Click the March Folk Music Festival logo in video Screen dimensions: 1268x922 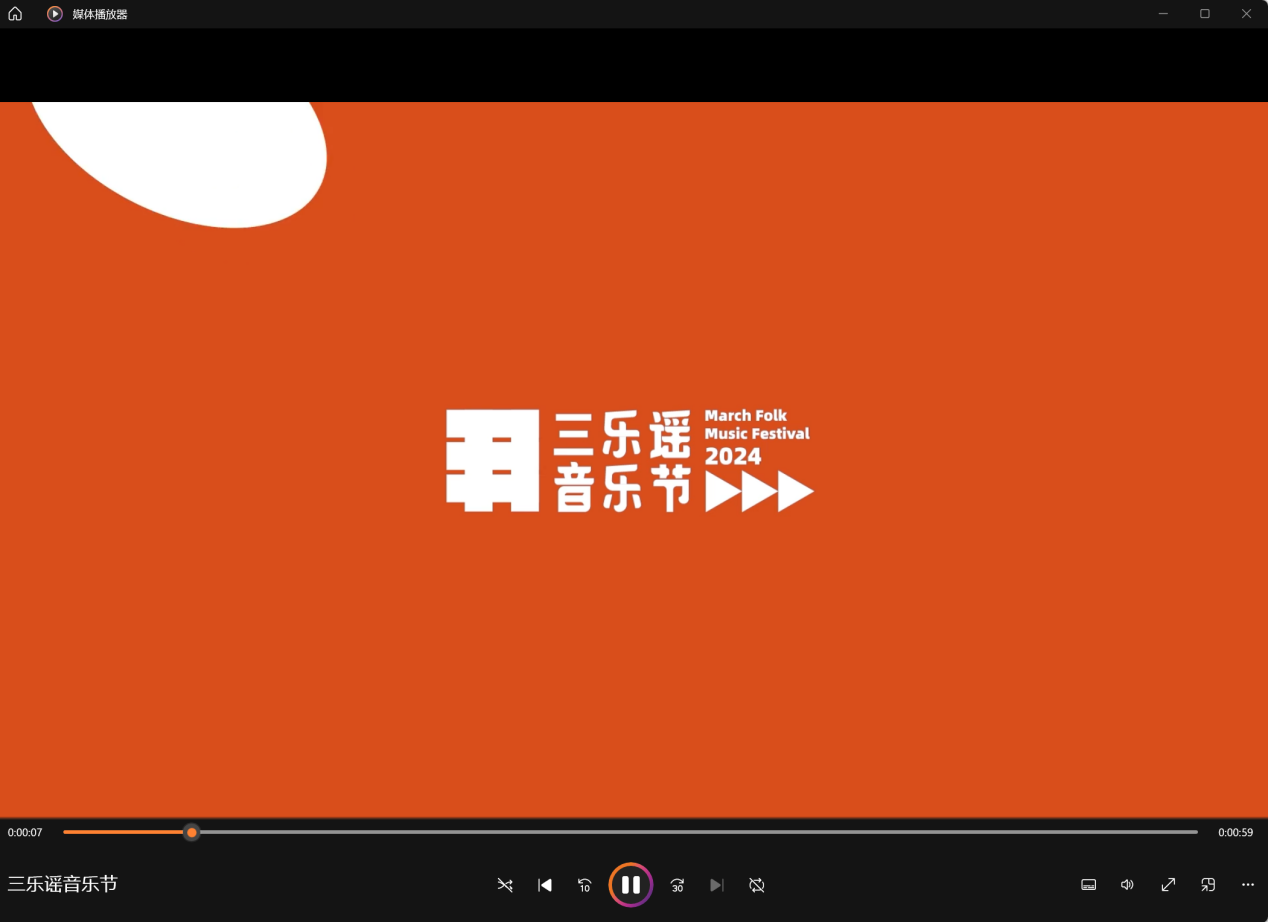click(x=629, y=461)
